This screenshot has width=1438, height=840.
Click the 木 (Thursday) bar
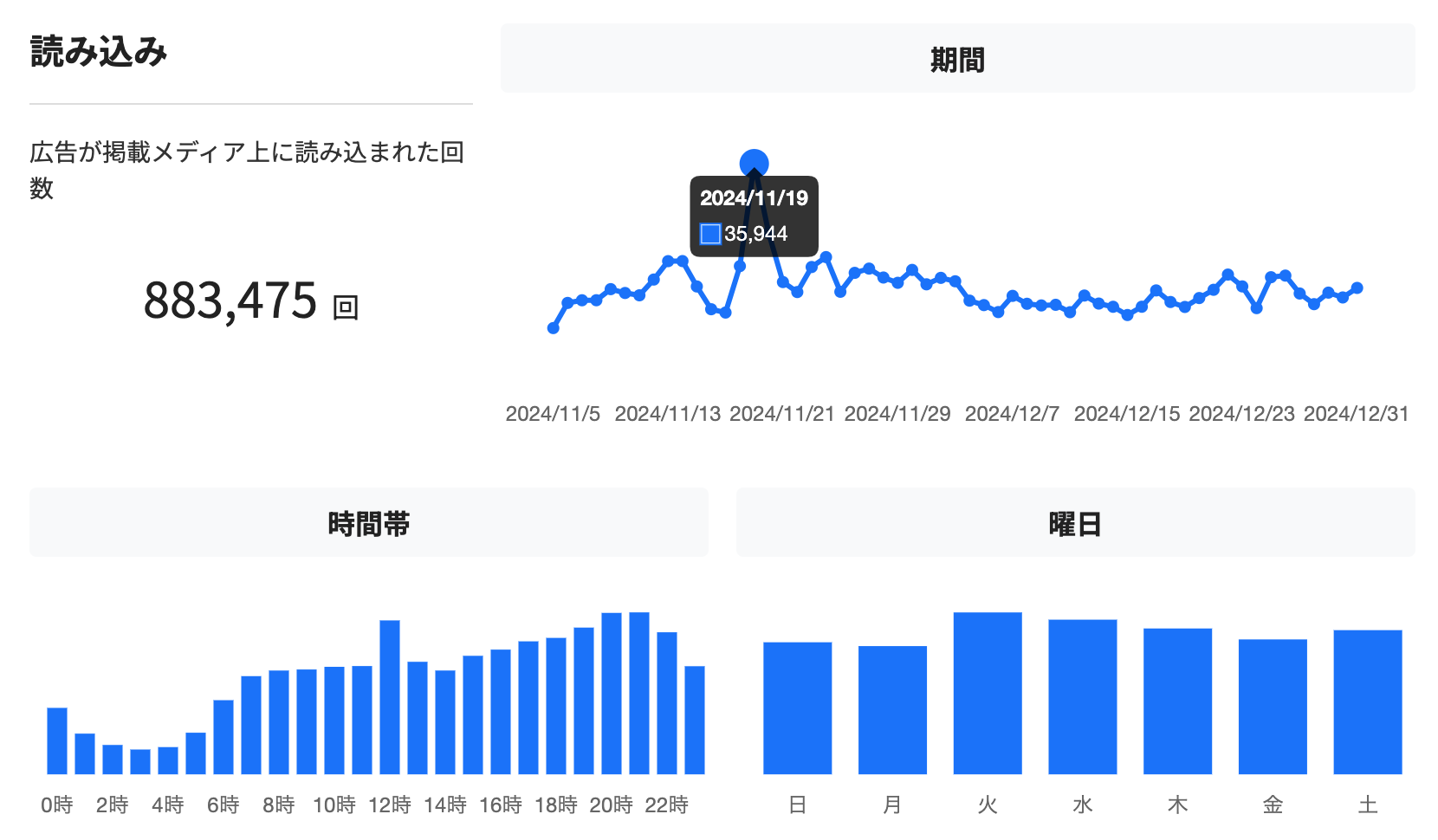[x=1177, y=701]
